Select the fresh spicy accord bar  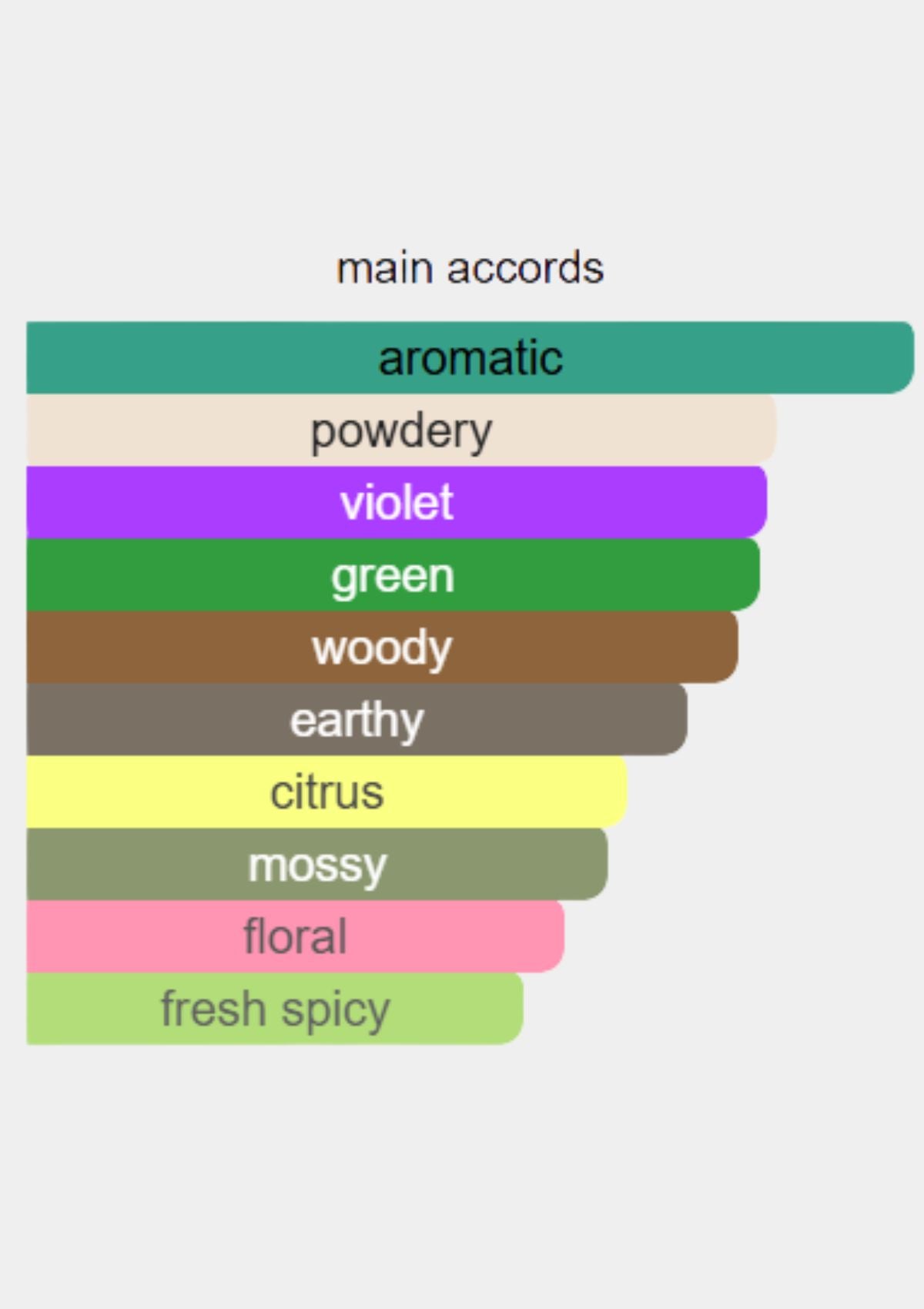[x=276, y=1009]
